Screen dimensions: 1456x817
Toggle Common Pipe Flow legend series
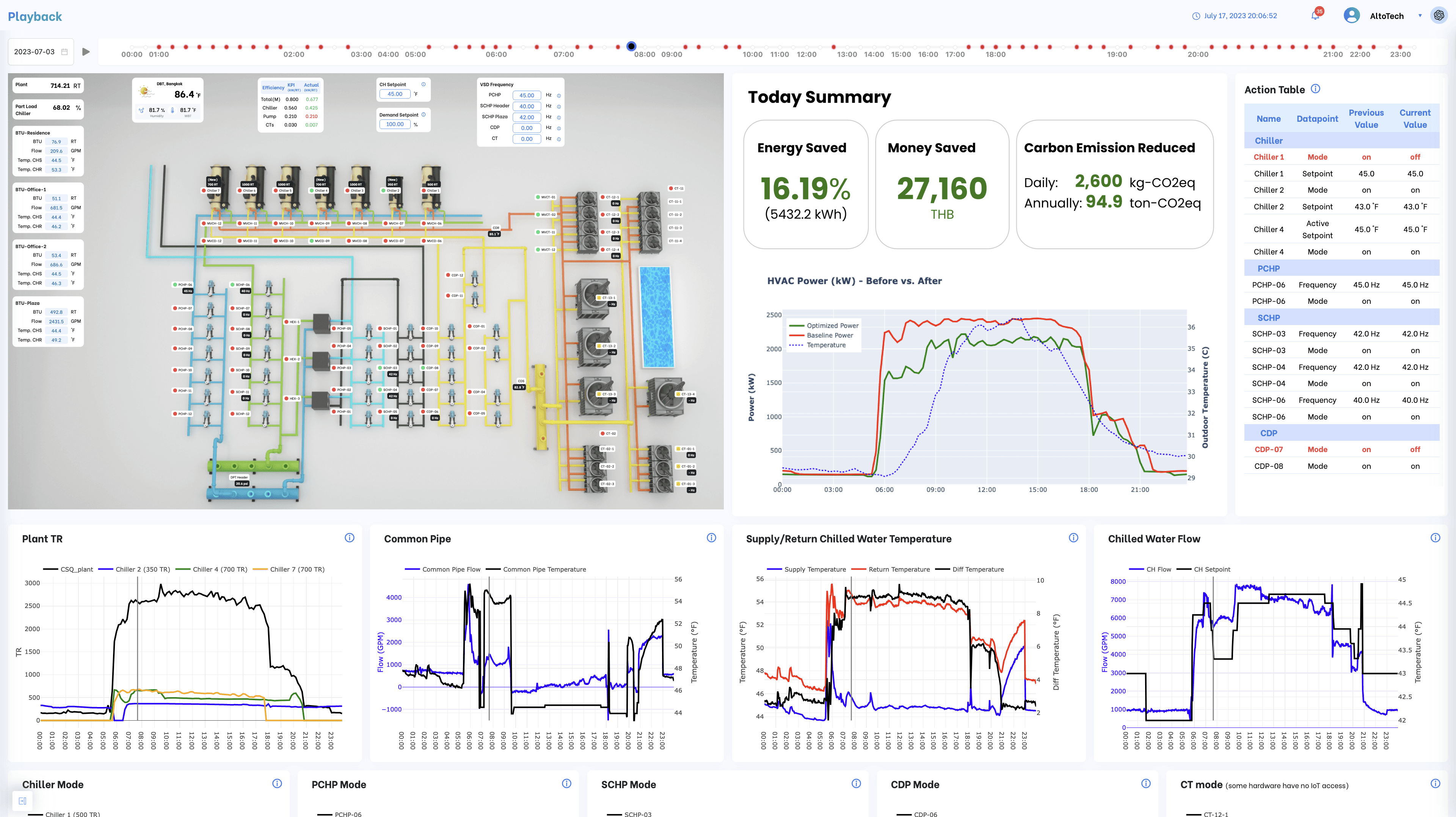click(x=442, y=569)
